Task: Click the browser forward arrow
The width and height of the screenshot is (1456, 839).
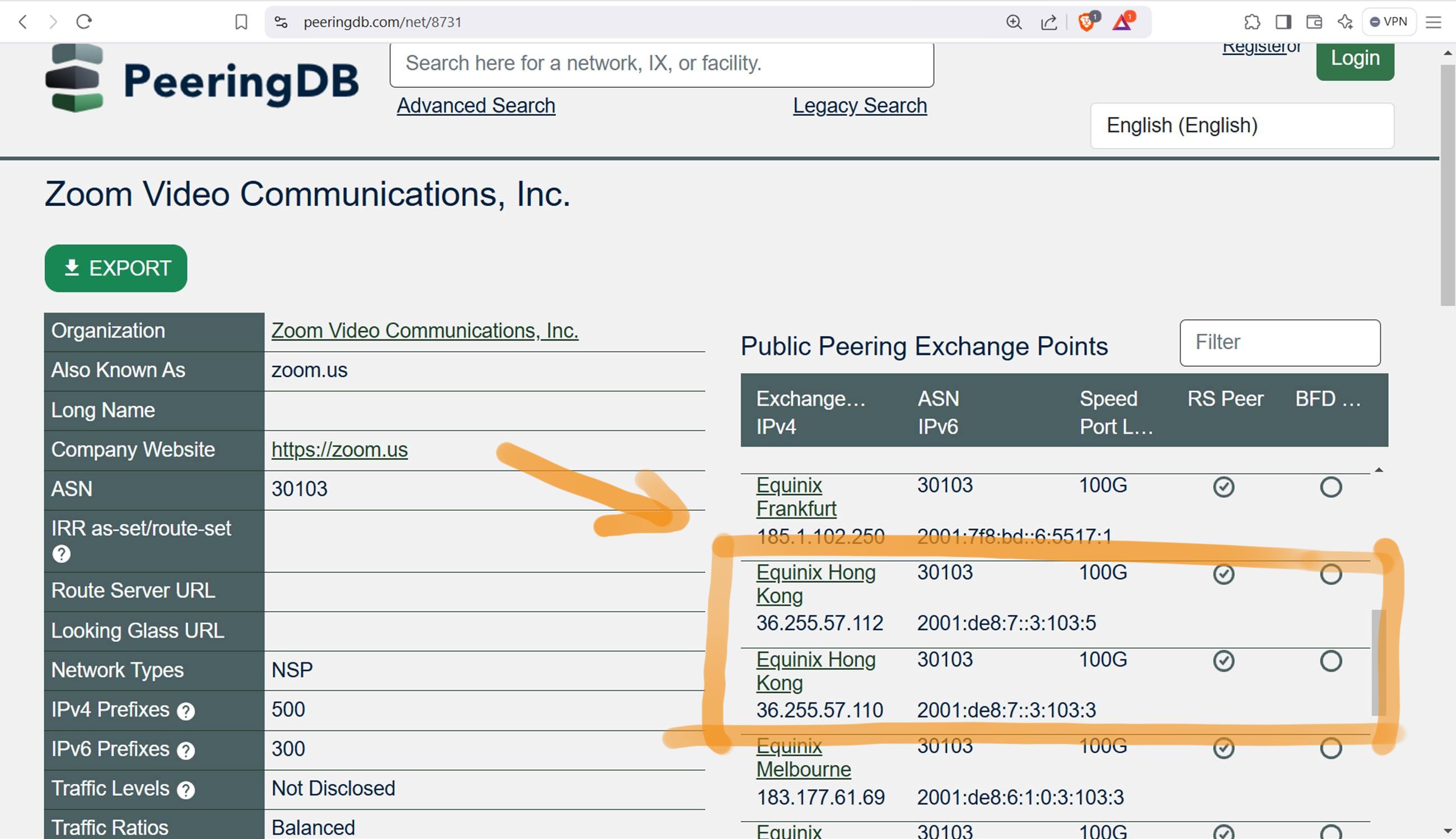Action: click(x=53, y=22)
